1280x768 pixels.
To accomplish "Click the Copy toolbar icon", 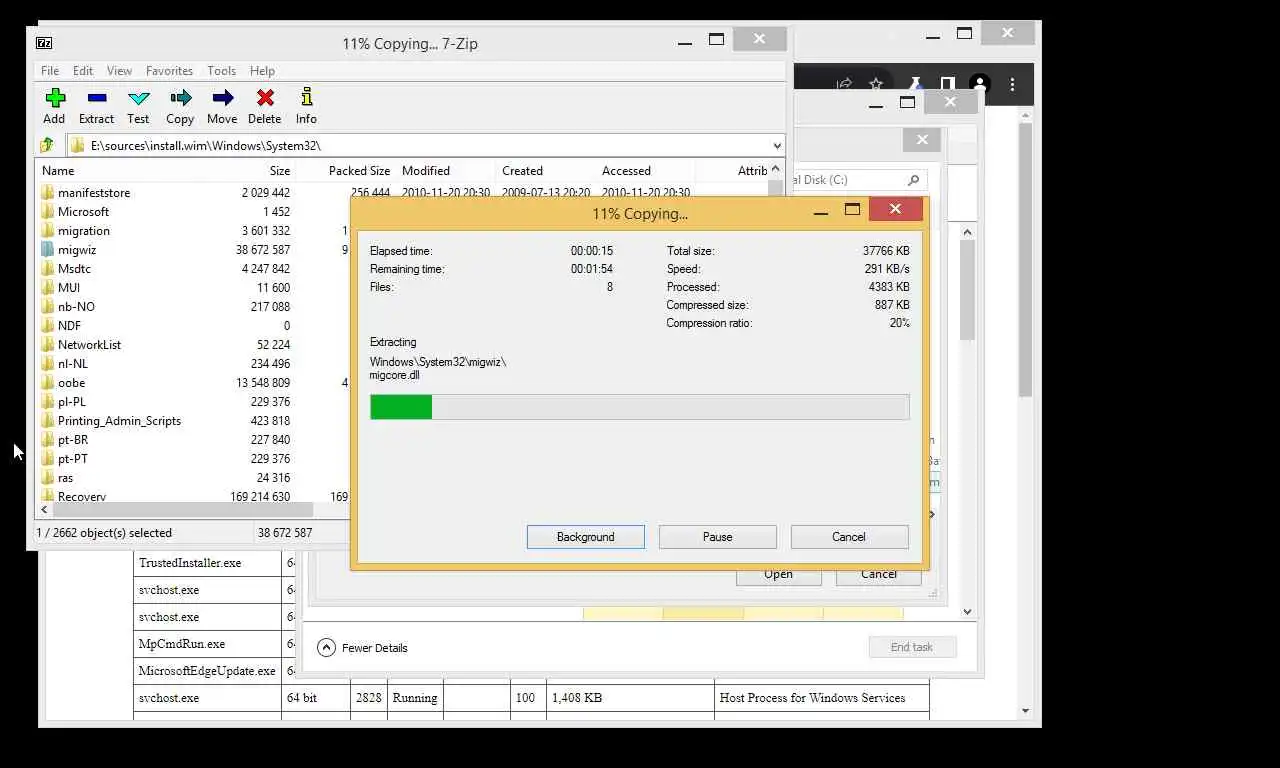I will pos(181,98).
